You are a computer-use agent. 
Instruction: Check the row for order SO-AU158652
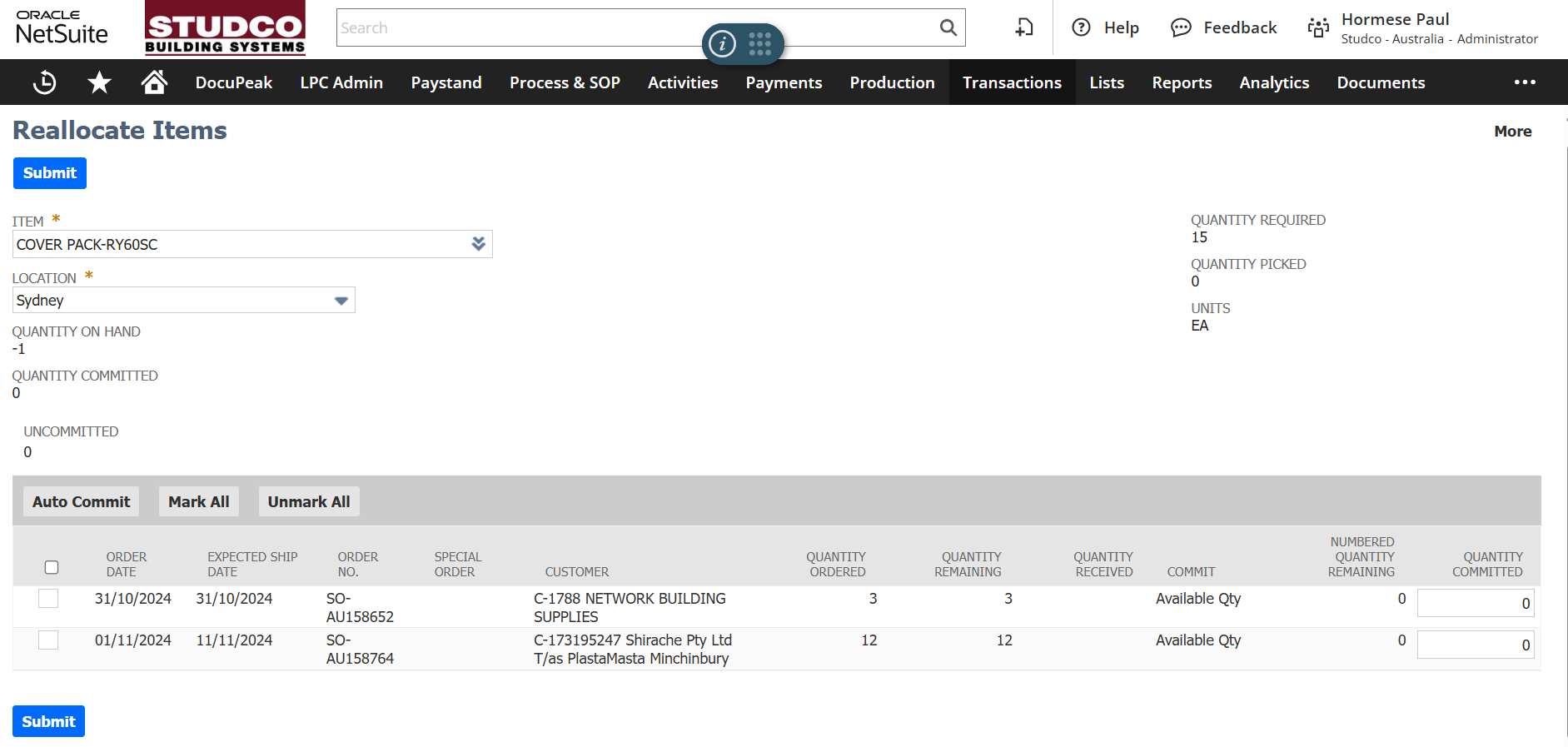(x=48, y=599)
